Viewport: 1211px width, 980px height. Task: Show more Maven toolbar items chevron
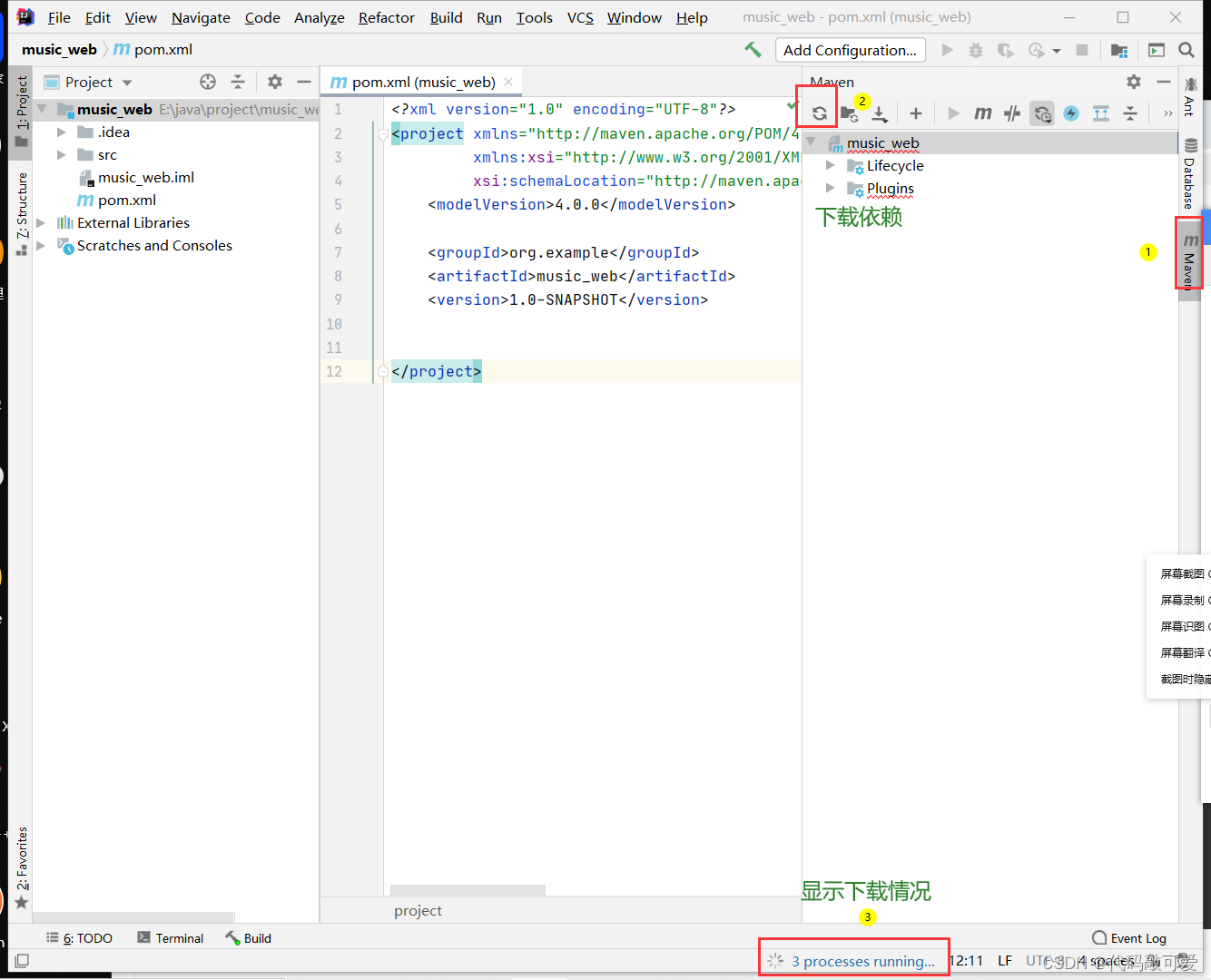tap(1167, 113)
